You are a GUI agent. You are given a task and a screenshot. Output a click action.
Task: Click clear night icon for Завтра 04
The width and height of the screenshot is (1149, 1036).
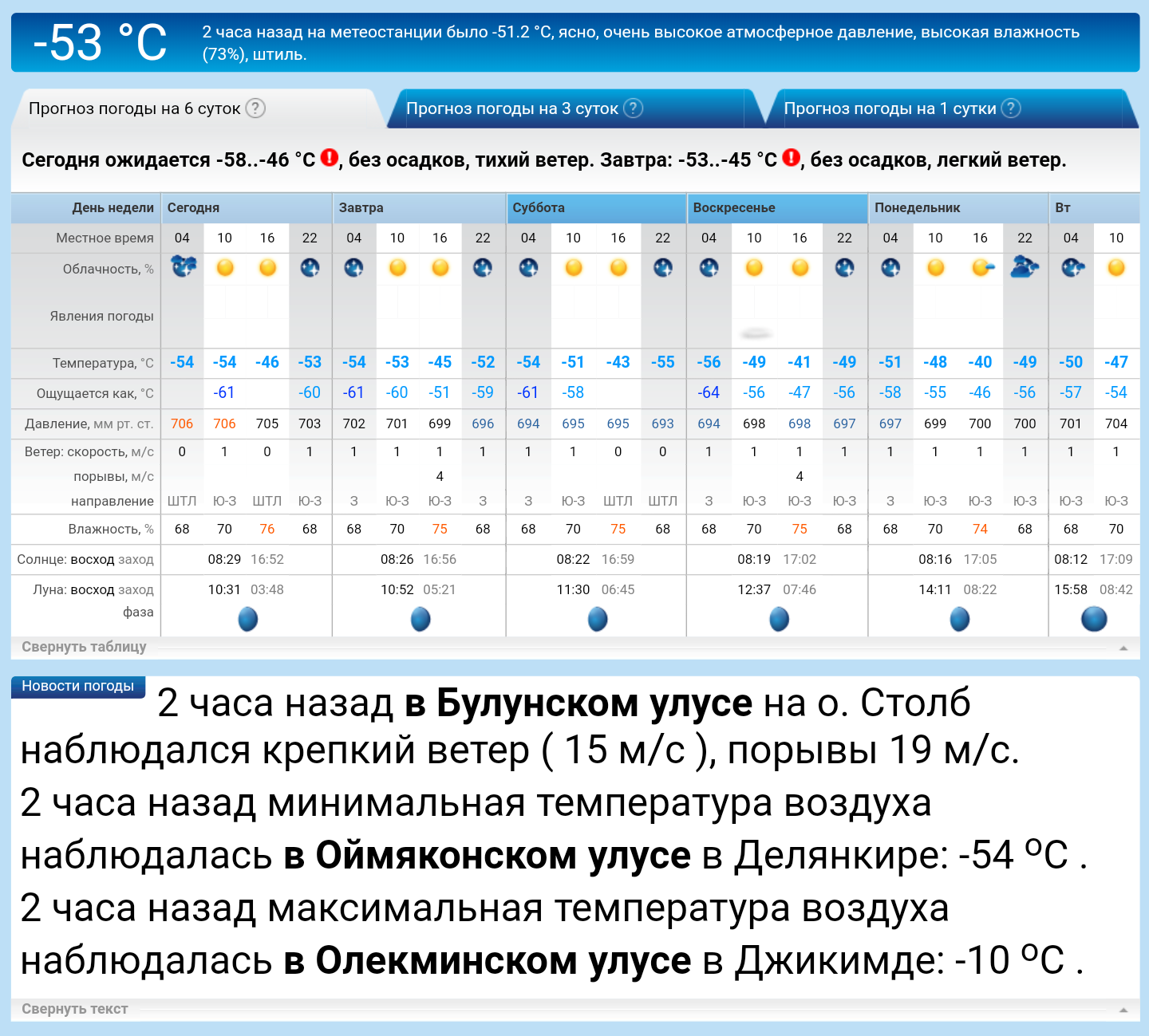point(353,268)
